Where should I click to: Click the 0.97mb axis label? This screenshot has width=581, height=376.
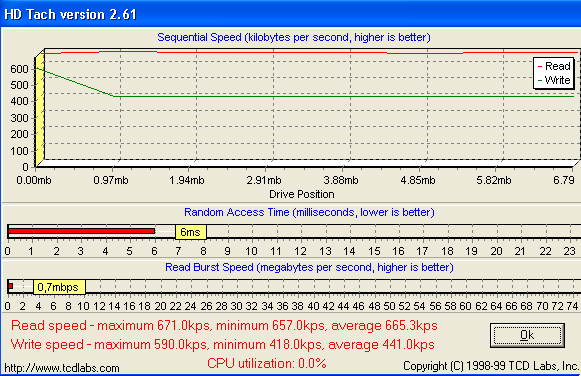click(110, 180)
